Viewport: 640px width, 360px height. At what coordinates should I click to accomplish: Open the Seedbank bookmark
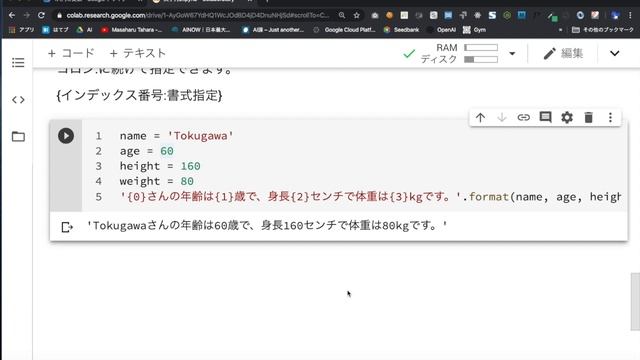[401, 30]
